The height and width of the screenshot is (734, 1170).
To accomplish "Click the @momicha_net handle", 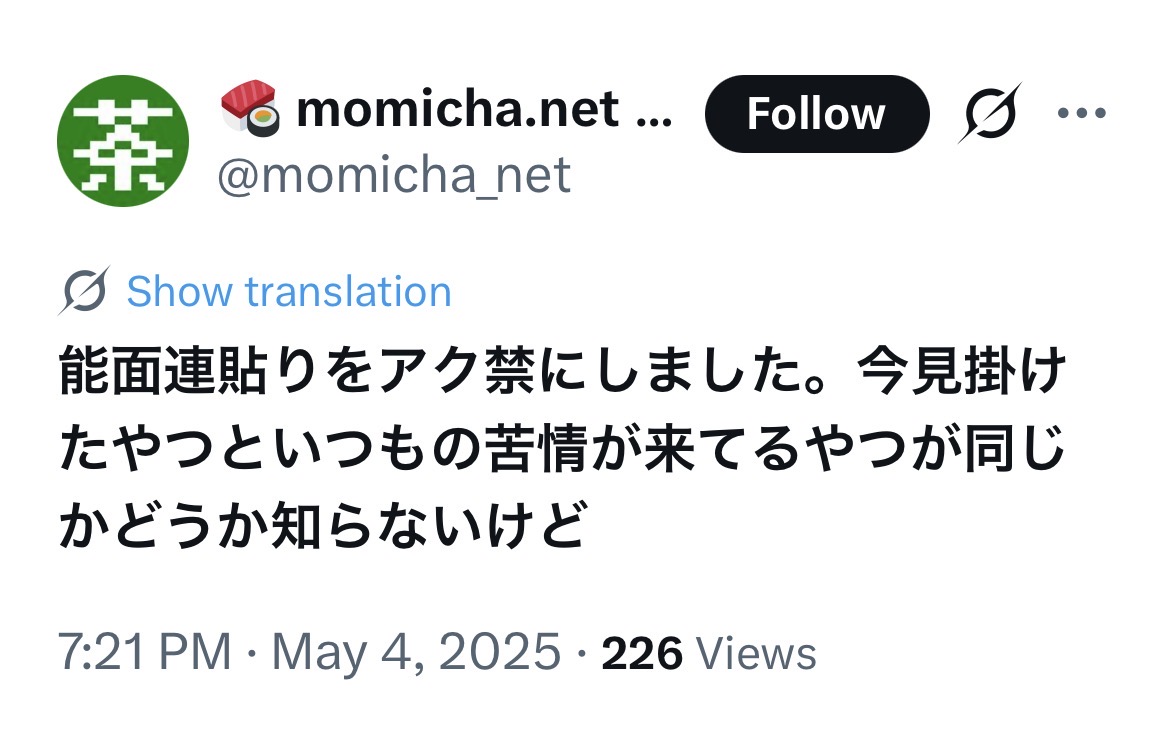I will 395,175.
